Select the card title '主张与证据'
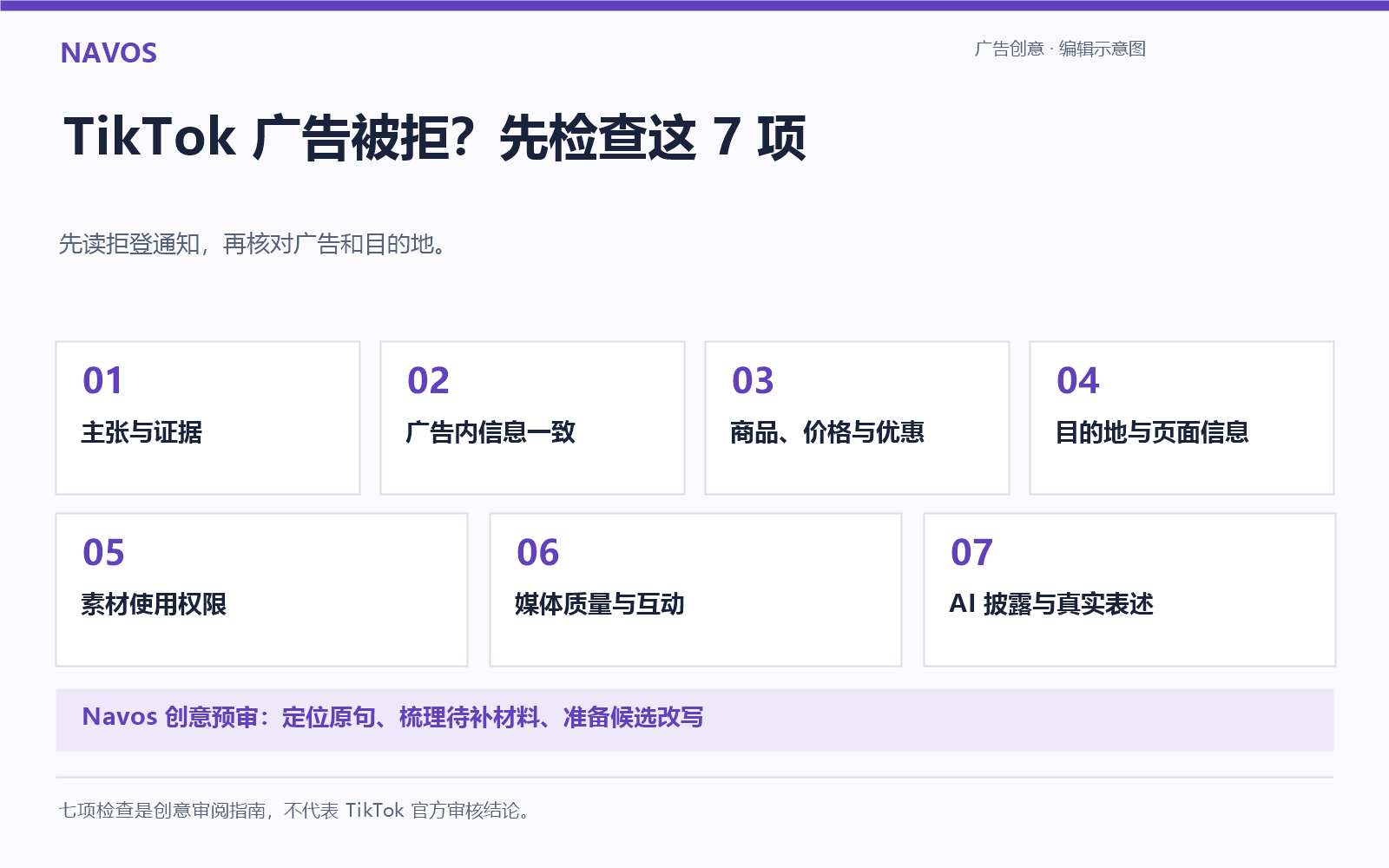The height and width of the screenshot is (868, 1389). [142, 432]
